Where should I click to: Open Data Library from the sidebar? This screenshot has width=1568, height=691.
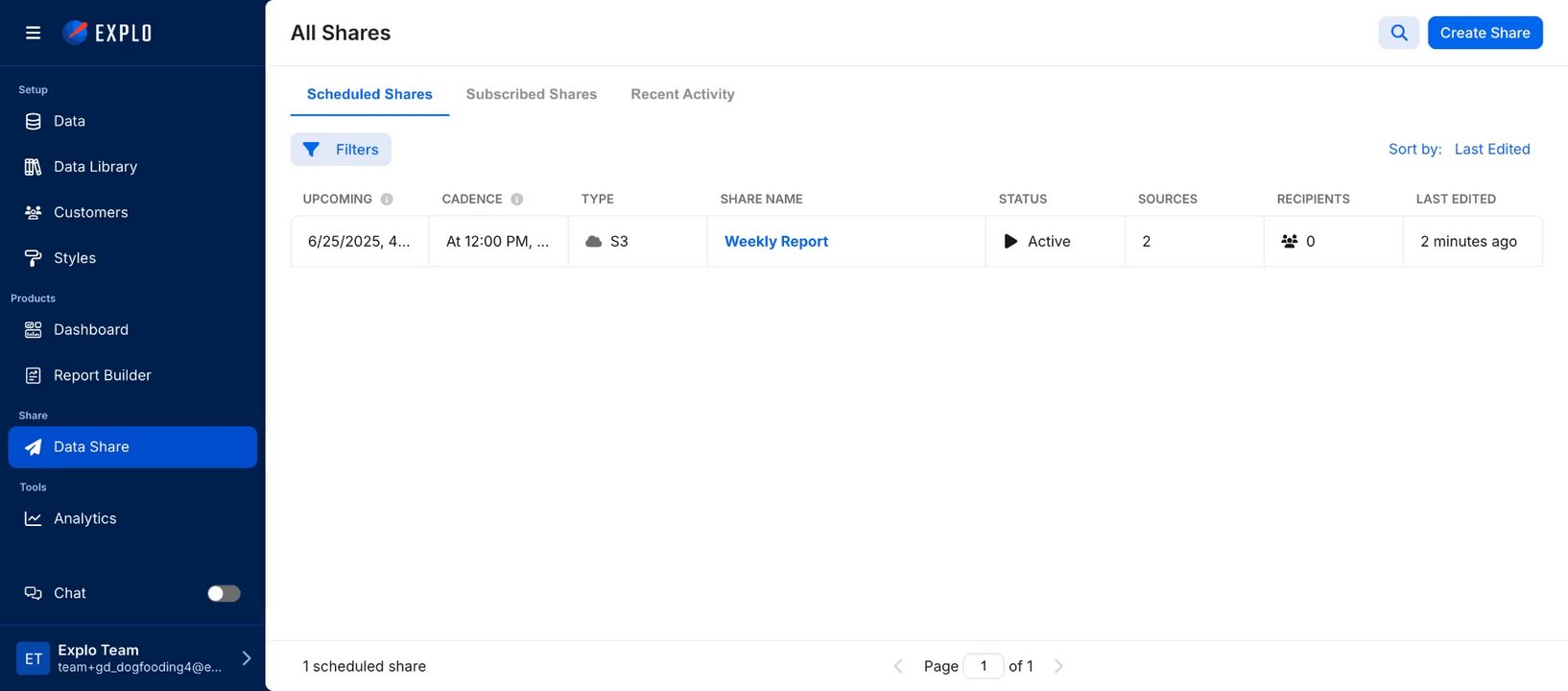click(95, 167)
